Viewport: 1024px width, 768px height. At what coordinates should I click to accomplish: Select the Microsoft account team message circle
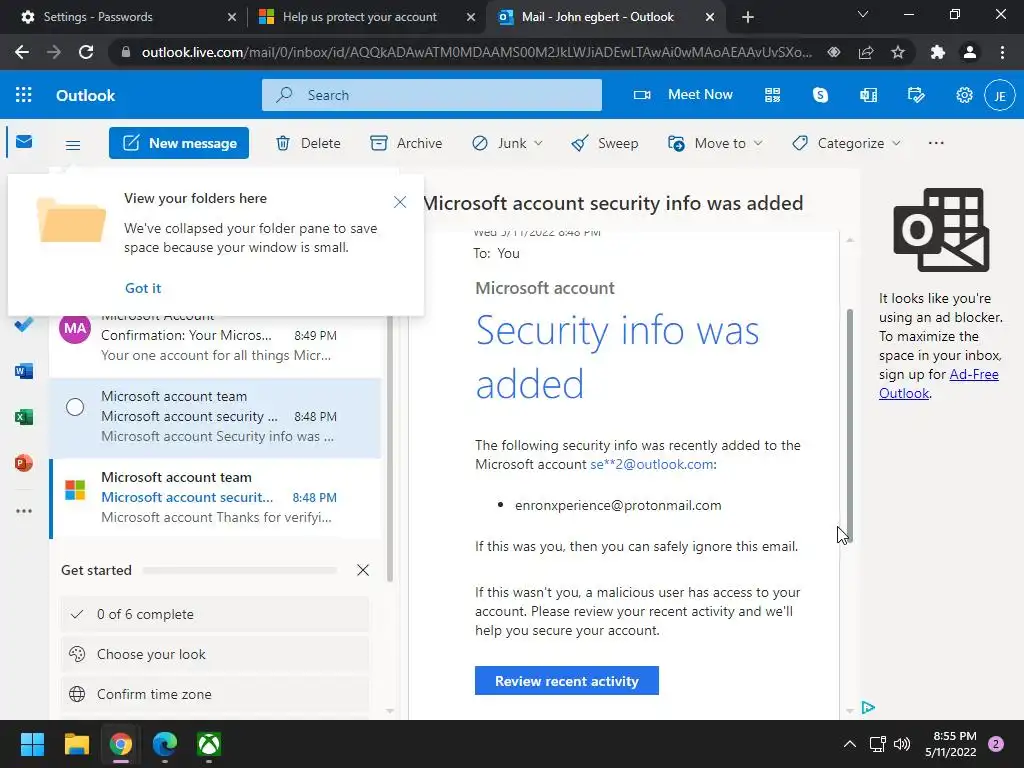tap(75, 407)
